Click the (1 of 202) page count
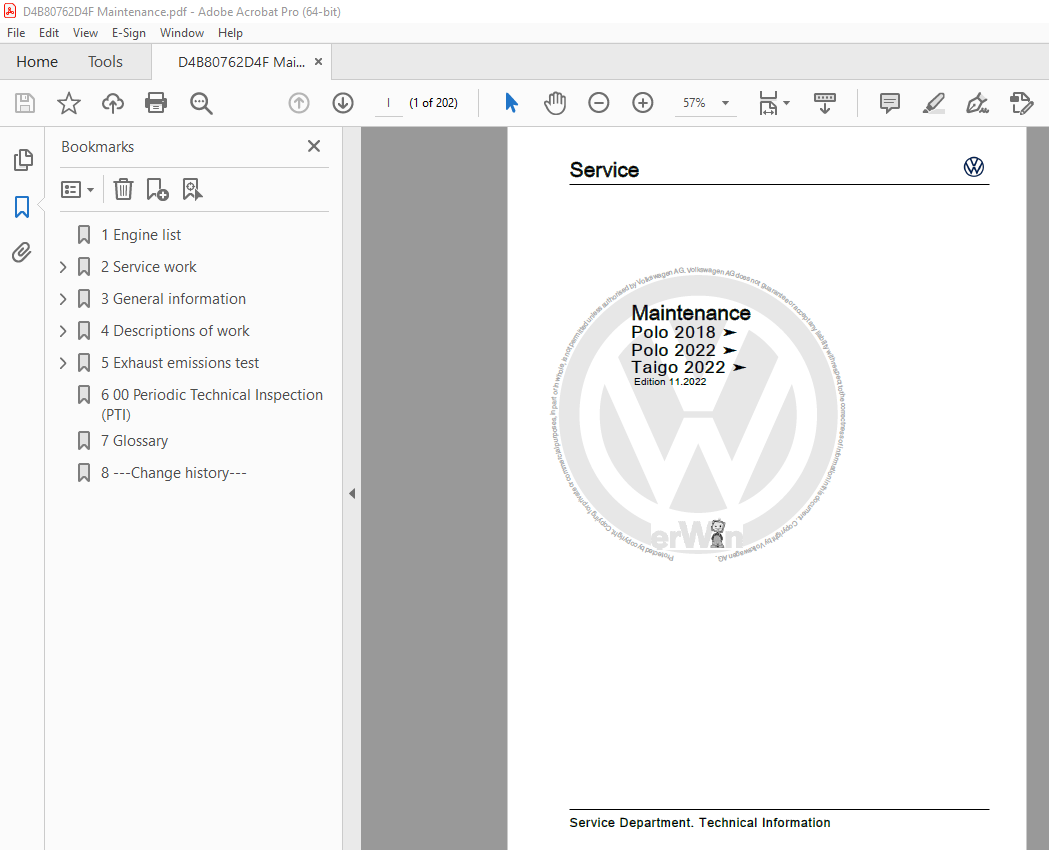 pyautogui.click(x=434, y=103)
